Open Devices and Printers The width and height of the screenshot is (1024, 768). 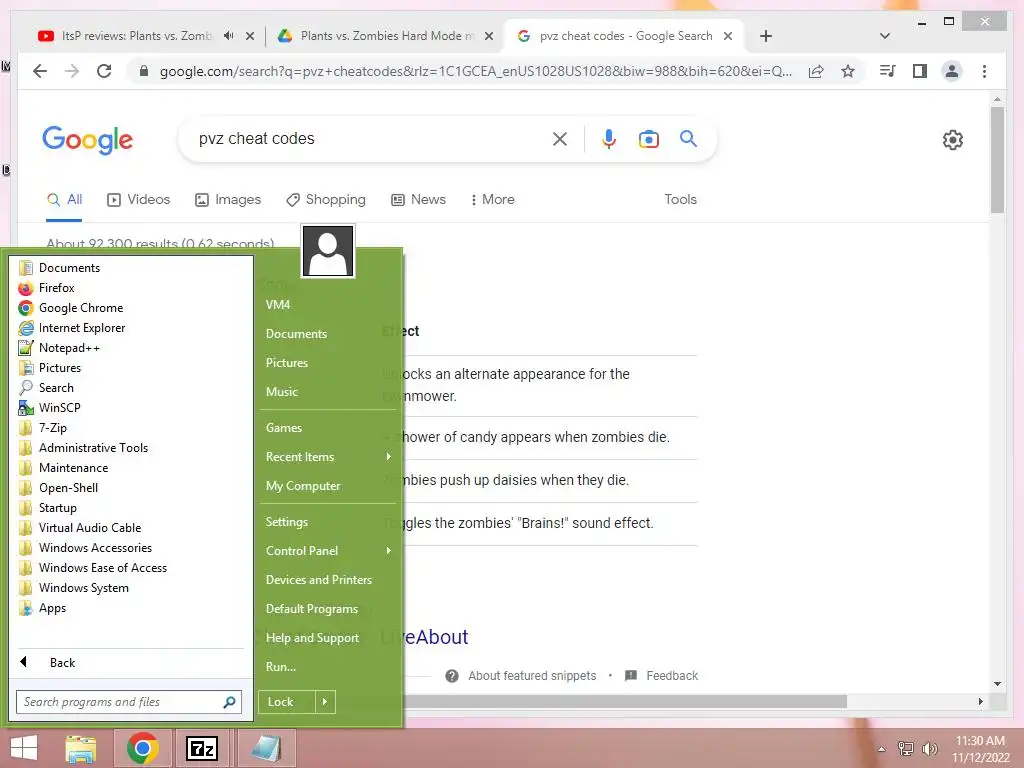pos(319,580)
